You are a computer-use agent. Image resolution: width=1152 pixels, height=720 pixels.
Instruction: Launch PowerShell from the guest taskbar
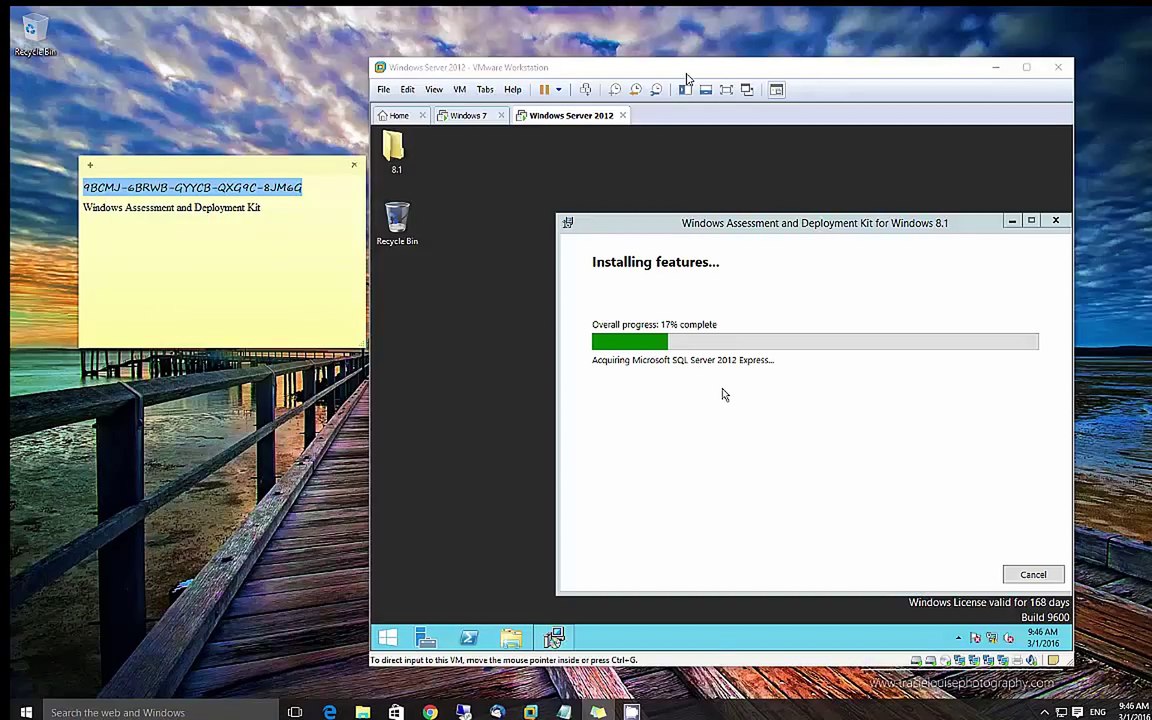pyautogui.click(x=469, y=638)
